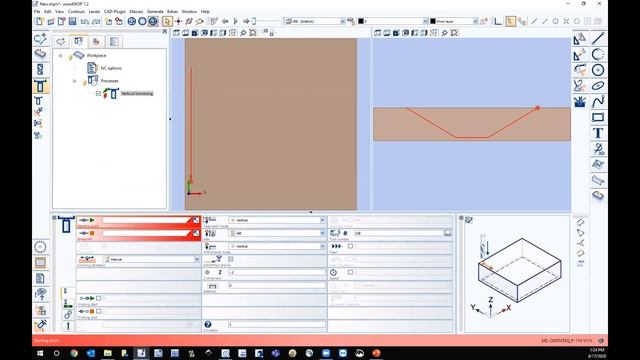Click the sparkle starburst icon in right toolbar
This screenshot has height=360, width=640.
580,102
